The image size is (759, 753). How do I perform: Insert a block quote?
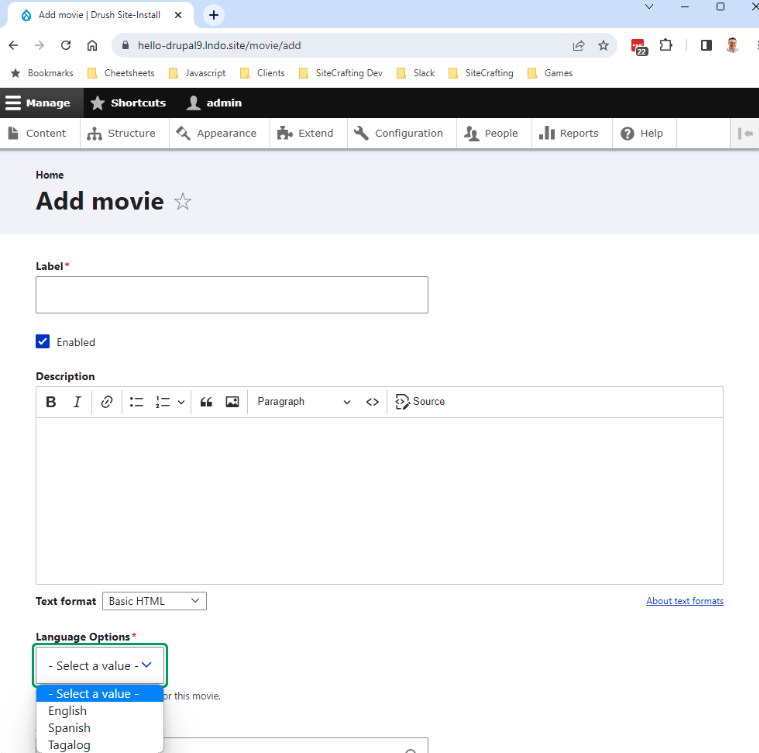206,402
